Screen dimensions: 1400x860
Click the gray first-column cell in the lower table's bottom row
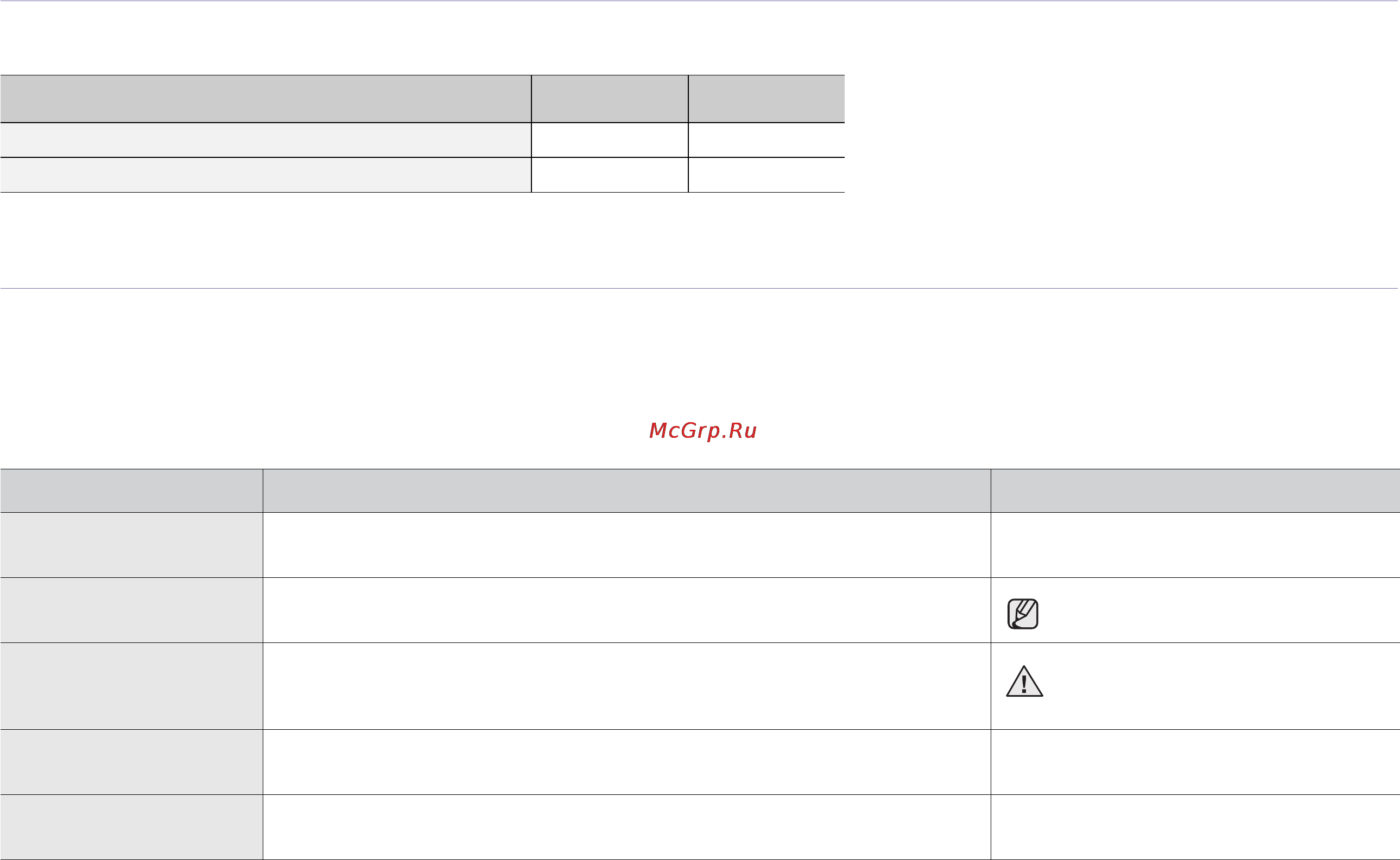pos(131,827)
